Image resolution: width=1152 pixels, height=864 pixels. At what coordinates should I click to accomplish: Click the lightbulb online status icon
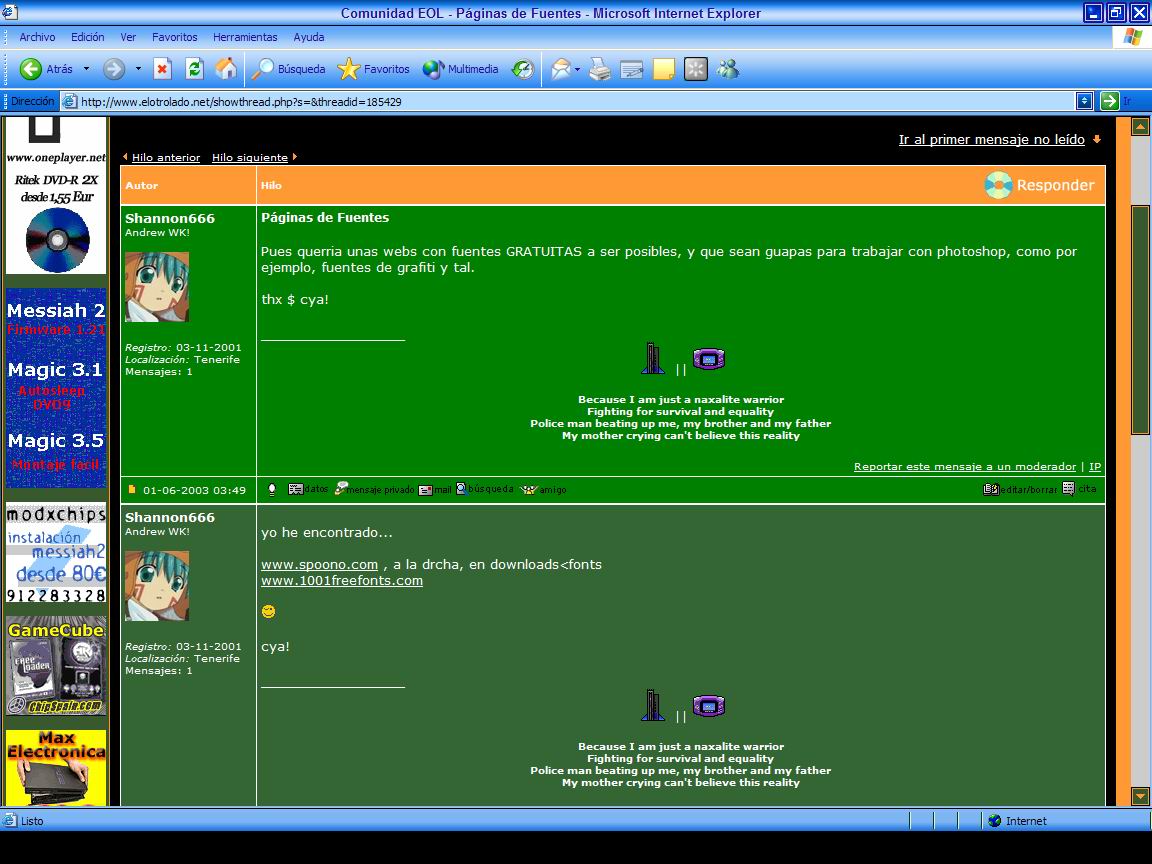tap(272, 489)
